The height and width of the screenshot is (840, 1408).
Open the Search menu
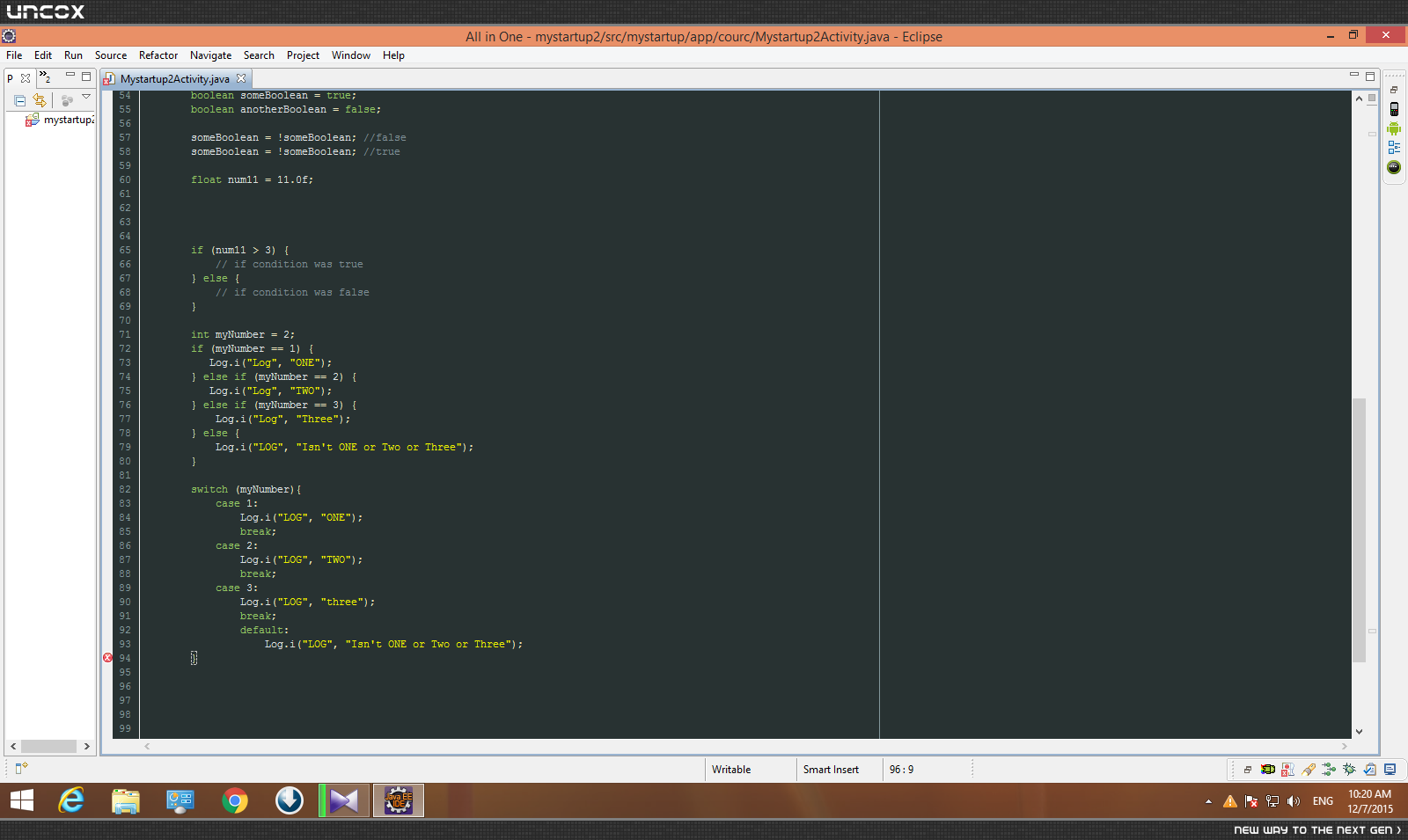coord(259,55)
